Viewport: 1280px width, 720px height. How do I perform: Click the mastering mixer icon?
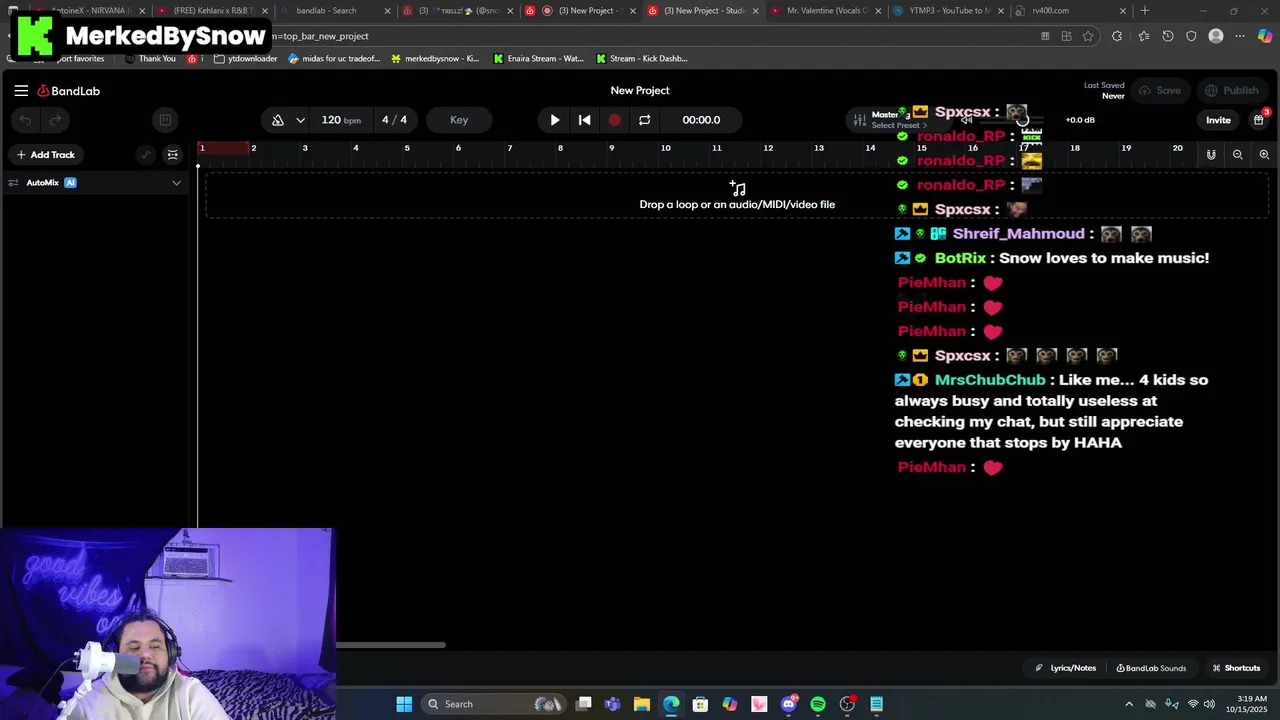pyautogui.click(x=859, y=120)
